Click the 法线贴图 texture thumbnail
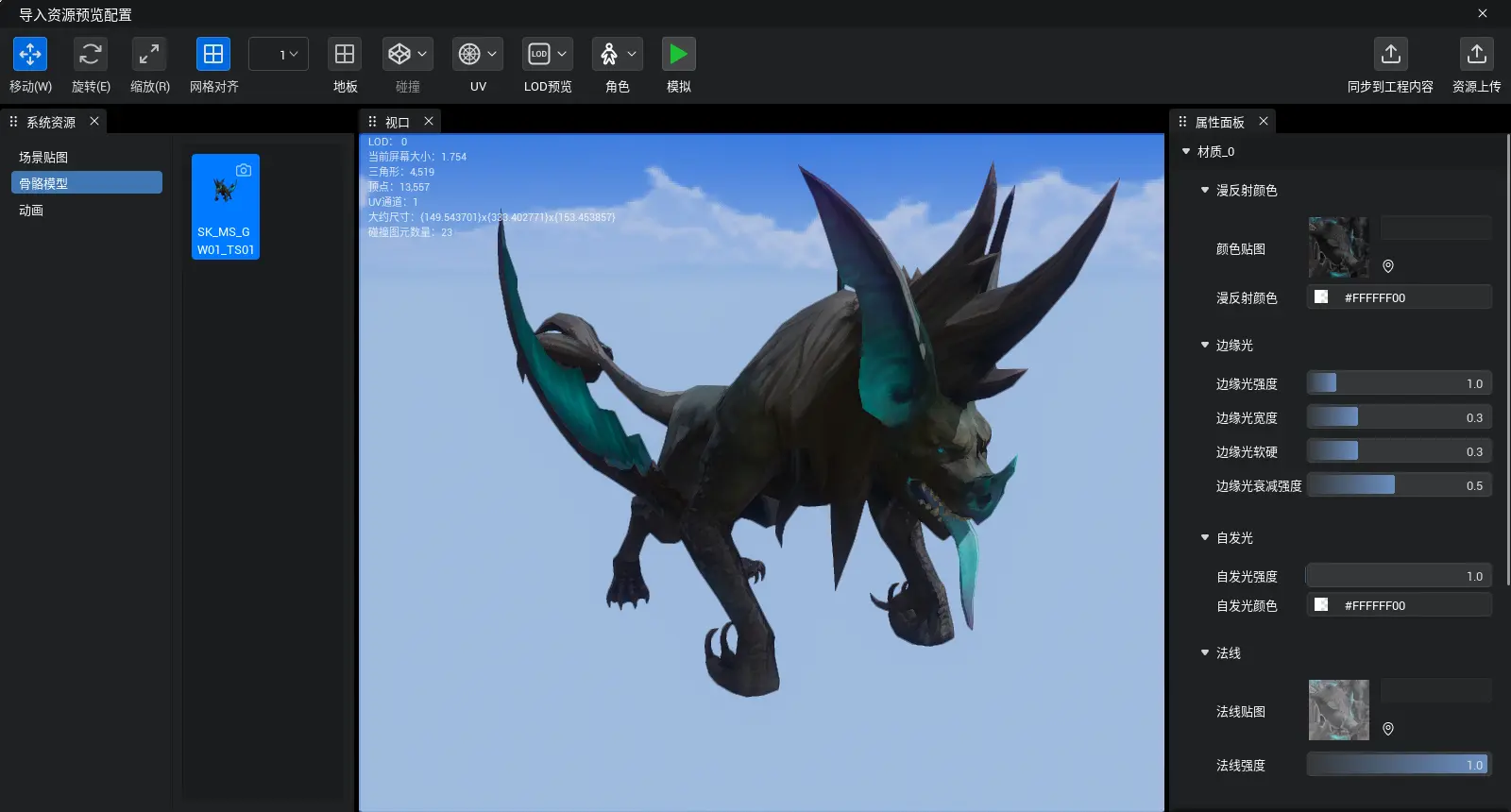Image resolution: width=1511 pixels, height=812 pixels. click(1338, 710)
